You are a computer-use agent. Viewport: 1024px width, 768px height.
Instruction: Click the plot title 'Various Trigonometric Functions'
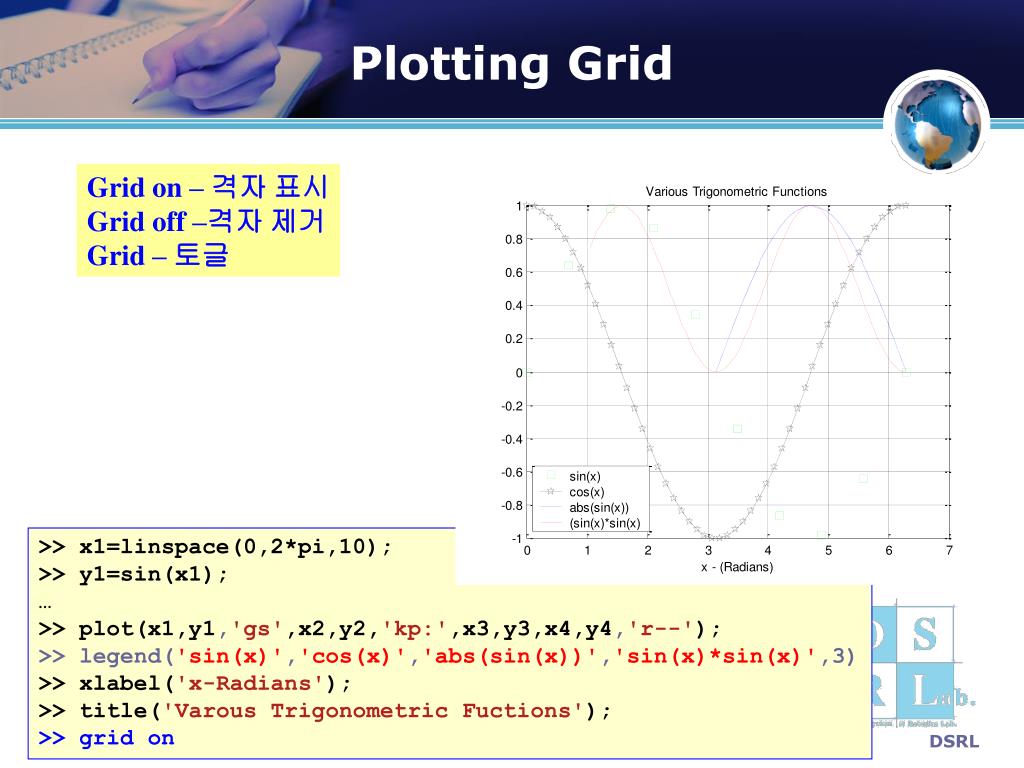point(736,191)
